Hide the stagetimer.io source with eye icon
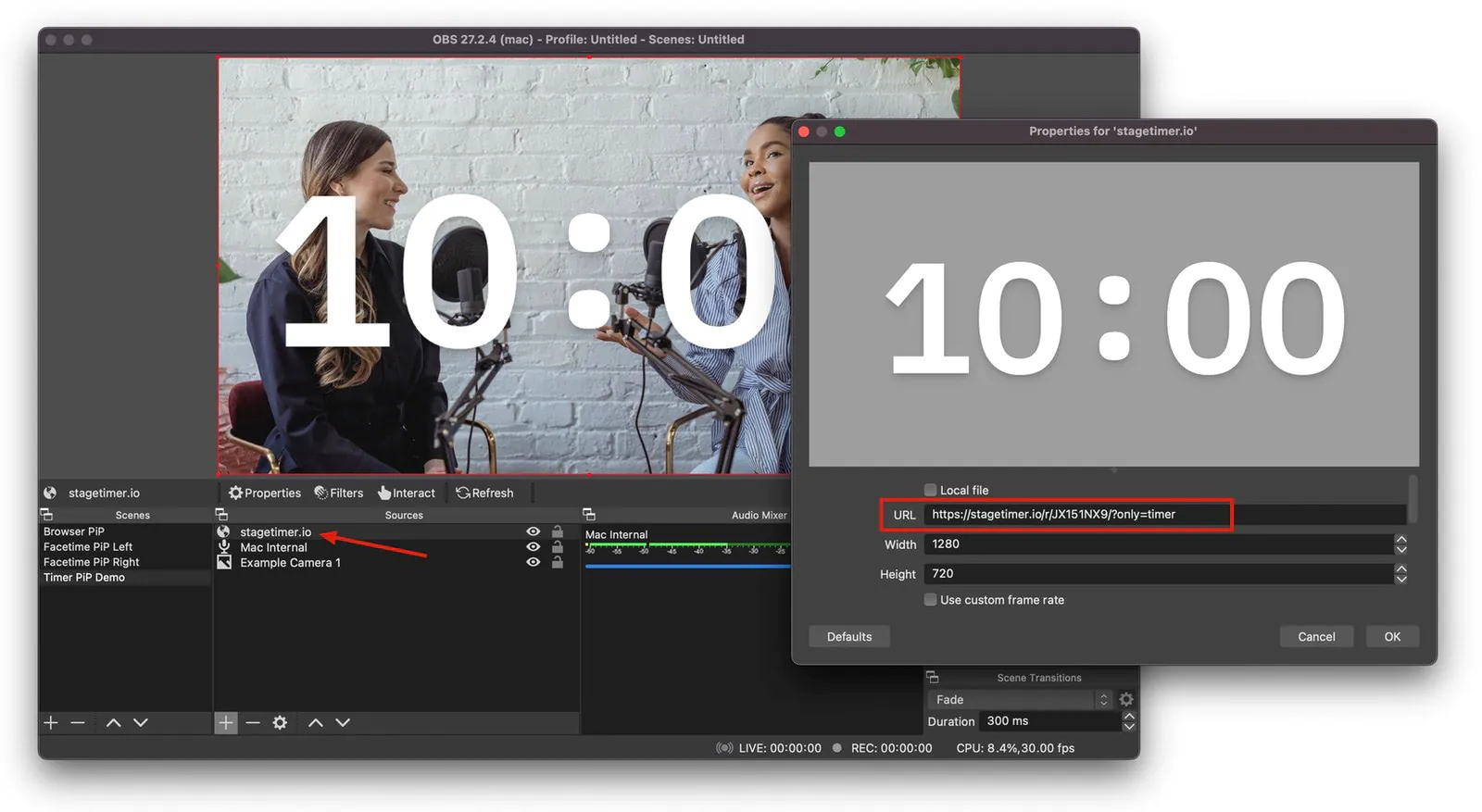 pos(534,531)
